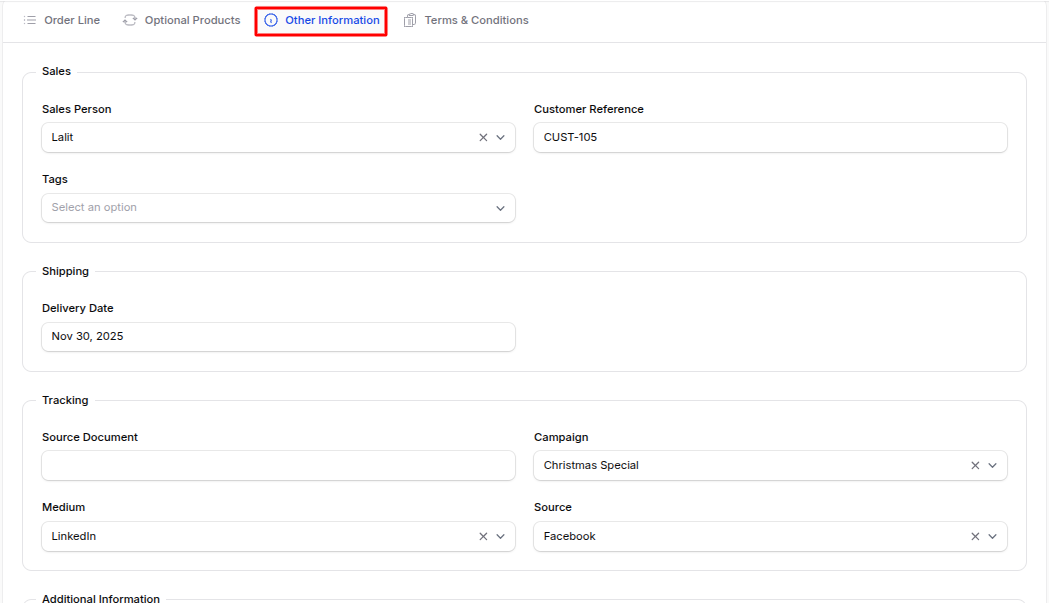Clear Facebook from Source using the × icon
1049x603 pixels.
[975, 536]
